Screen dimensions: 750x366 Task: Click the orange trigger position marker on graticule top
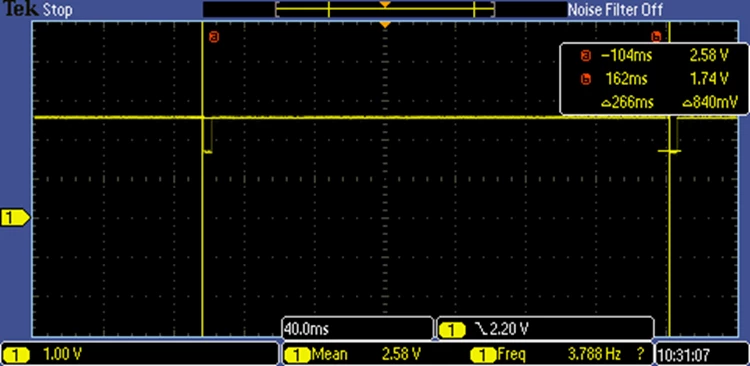385,24
